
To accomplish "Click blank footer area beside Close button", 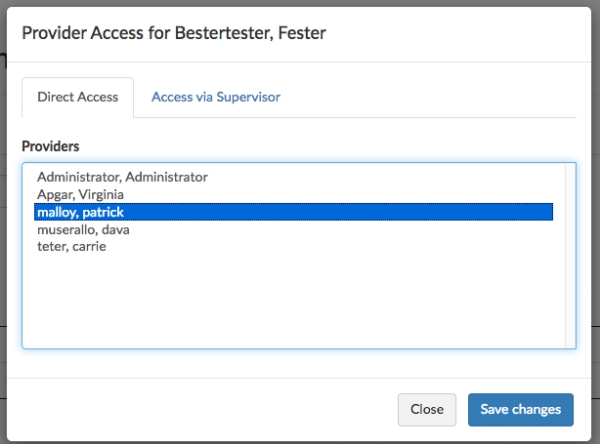I will click(x=203, y=410).
